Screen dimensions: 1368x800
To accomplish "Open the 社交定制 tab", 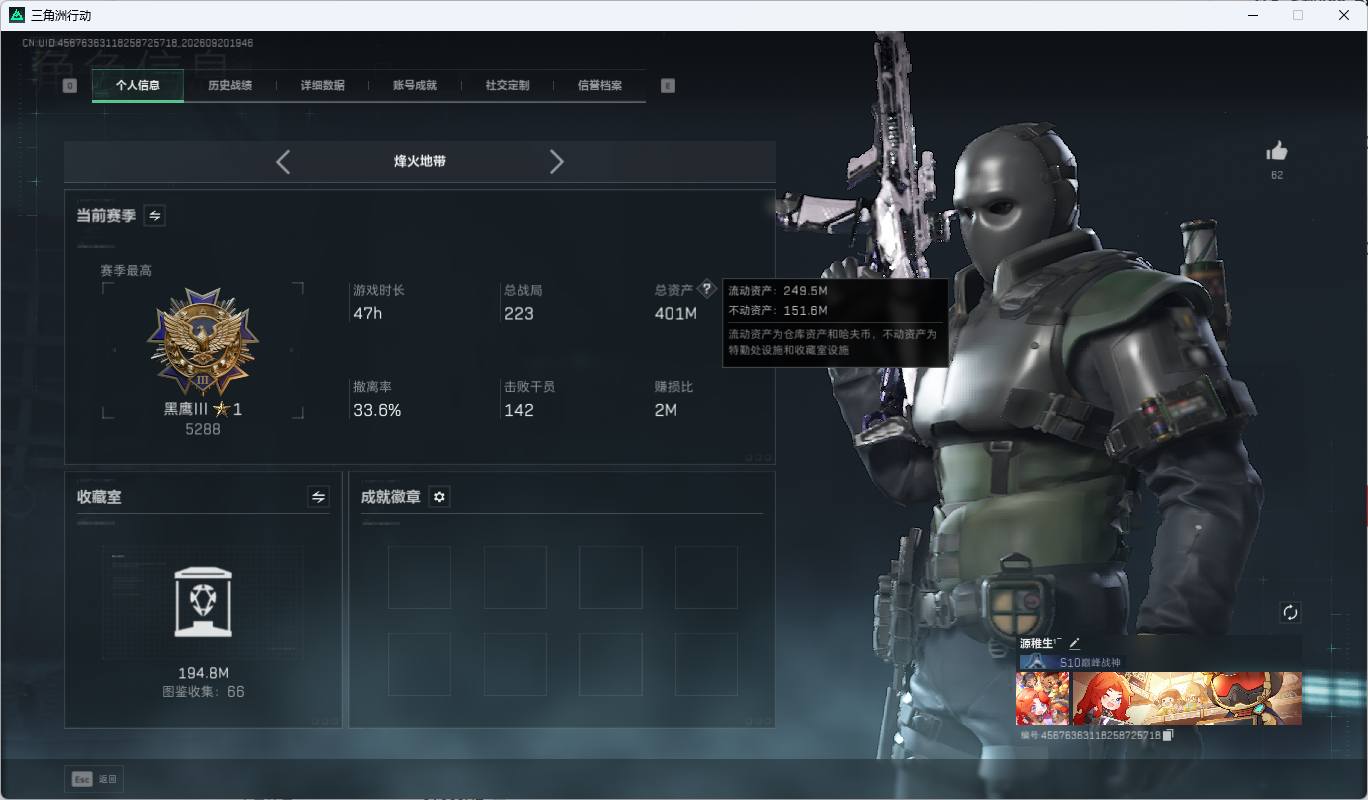I will [507, 86].
